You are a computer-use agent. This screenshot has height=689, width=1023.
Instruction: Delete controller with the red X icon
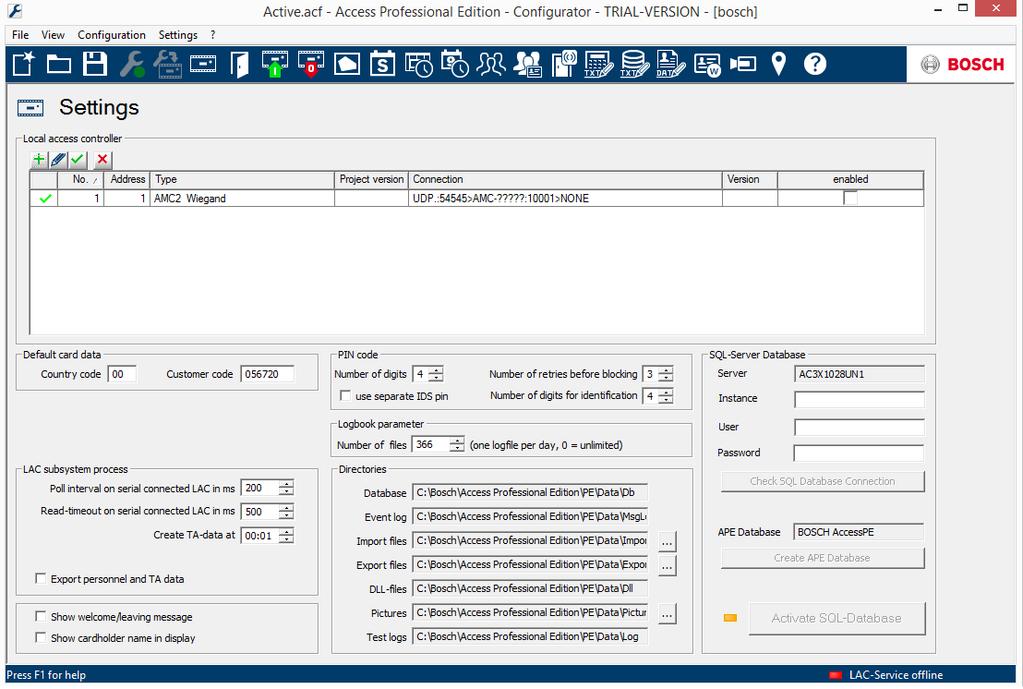tap(102, 159)
